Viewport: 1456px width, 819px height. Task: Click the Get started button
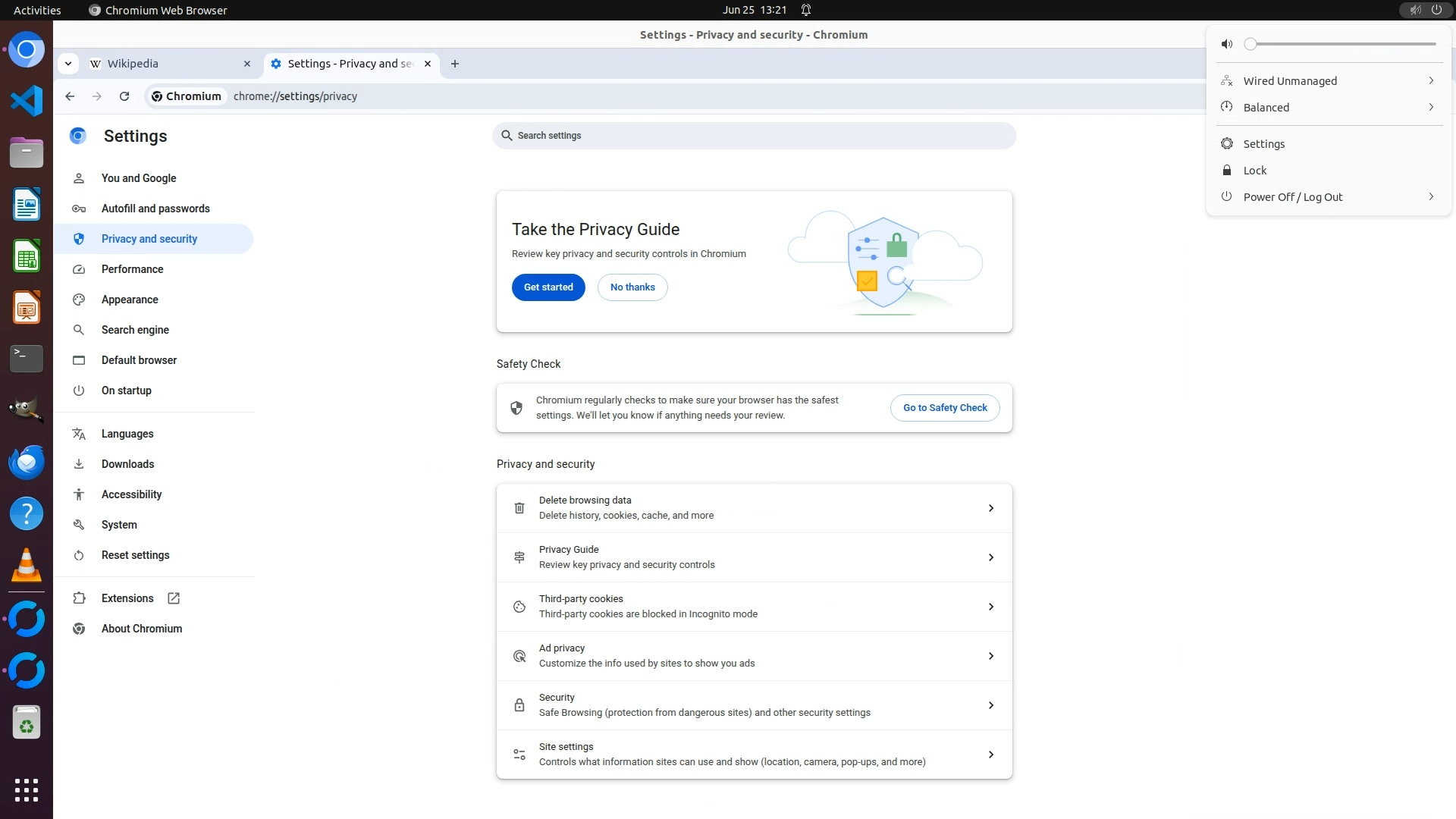point(548,287)
